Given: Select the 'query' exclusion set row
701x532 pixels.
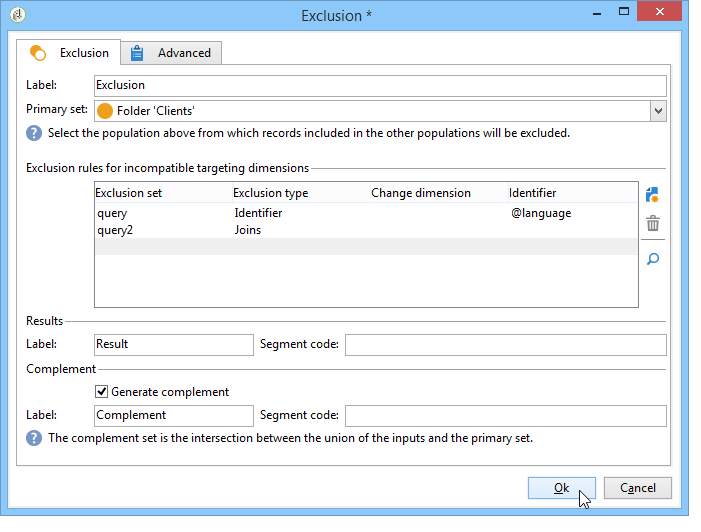Looking at the screenshot, I should click(366, 213).
